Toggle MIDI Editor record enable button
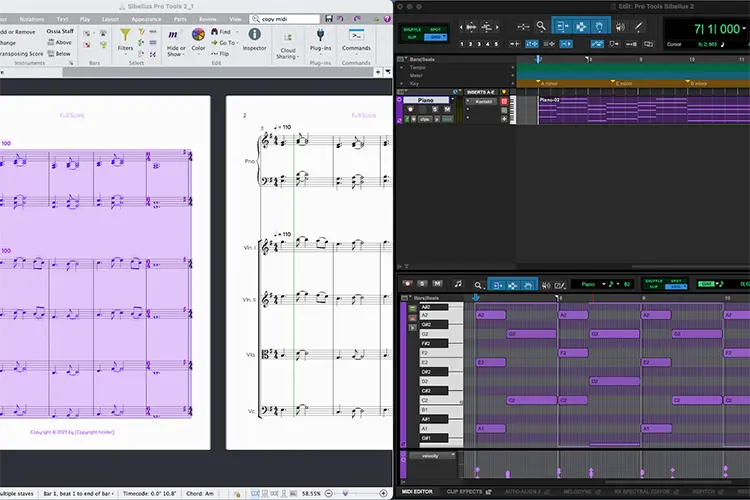This screenshot has width=750, height=500. pyautogui.click(x=407, y=284)
